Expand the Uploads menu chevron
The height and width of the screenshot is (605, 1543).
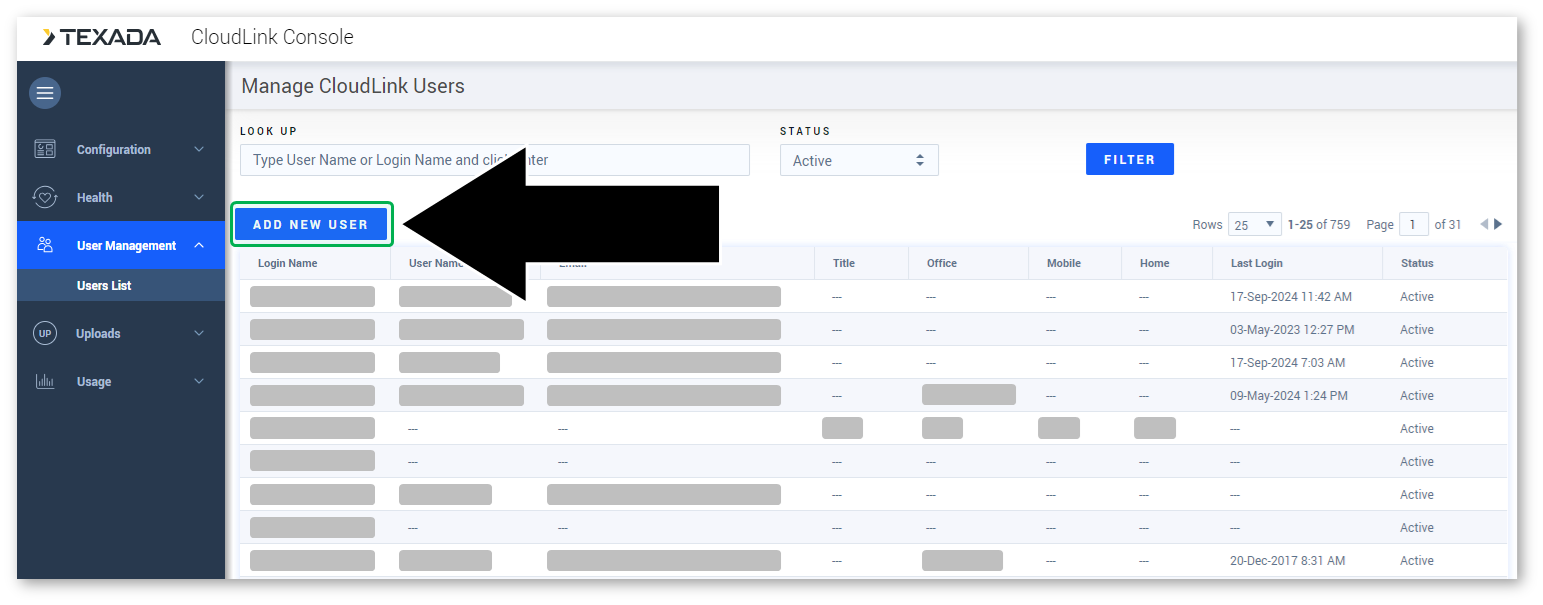(199, 333)
